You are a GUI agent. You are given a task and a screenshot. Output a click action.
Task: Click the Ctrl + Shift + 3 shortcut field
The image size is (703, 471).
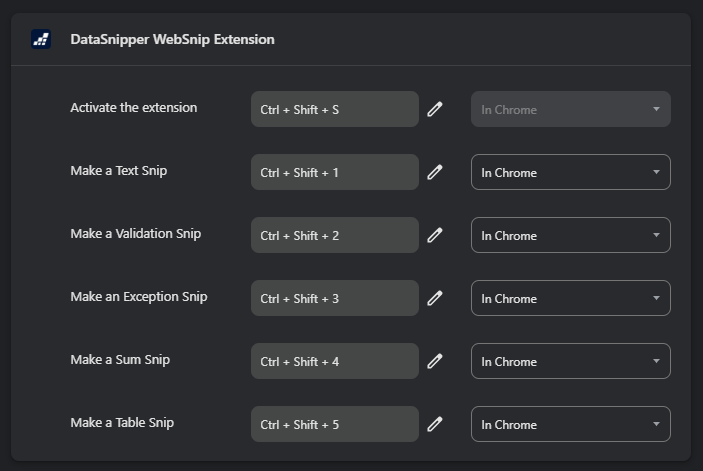click(x=334, y=299)
